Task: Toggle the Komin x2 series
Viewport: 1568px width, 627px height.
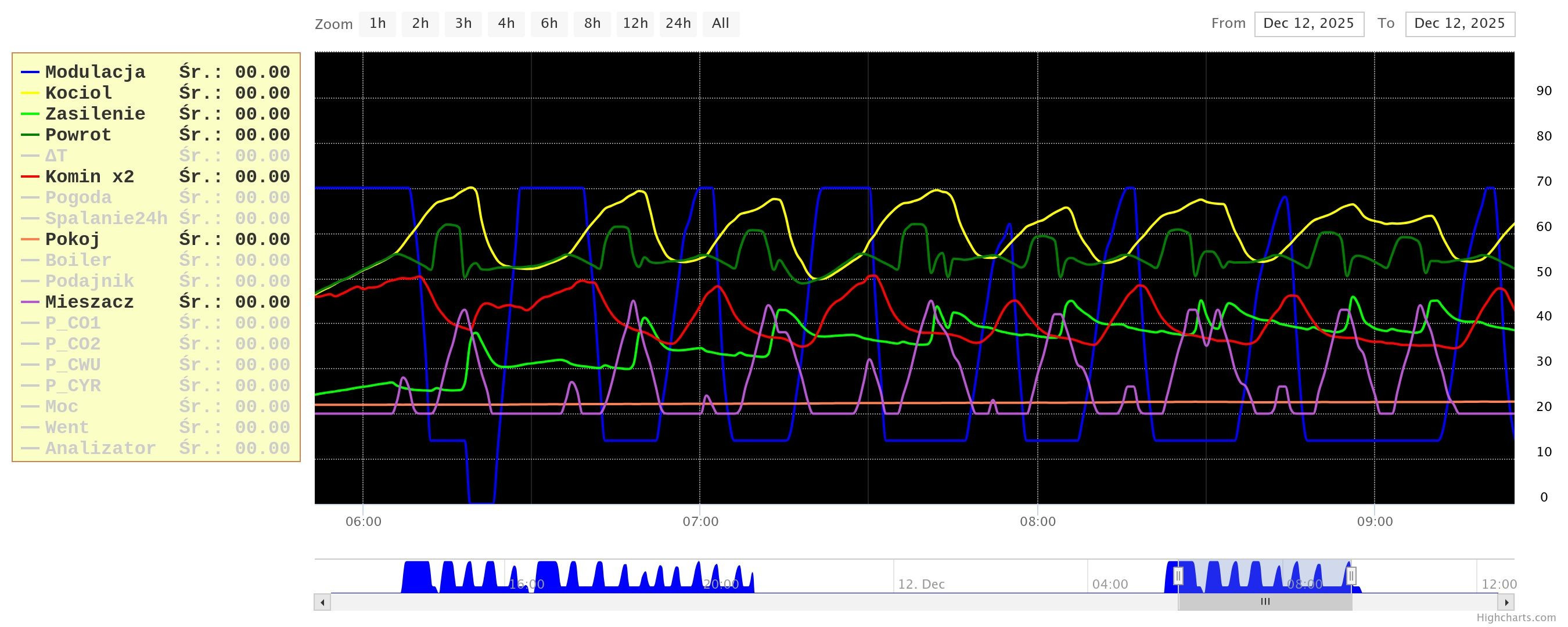Action: click(x=89, y=177)
